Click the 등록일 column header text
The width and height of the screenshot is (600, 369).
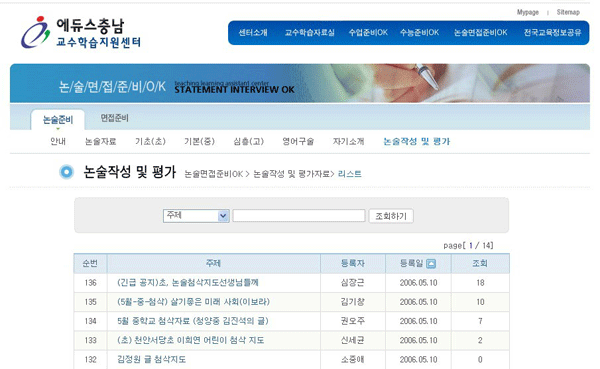coord(411,263)
